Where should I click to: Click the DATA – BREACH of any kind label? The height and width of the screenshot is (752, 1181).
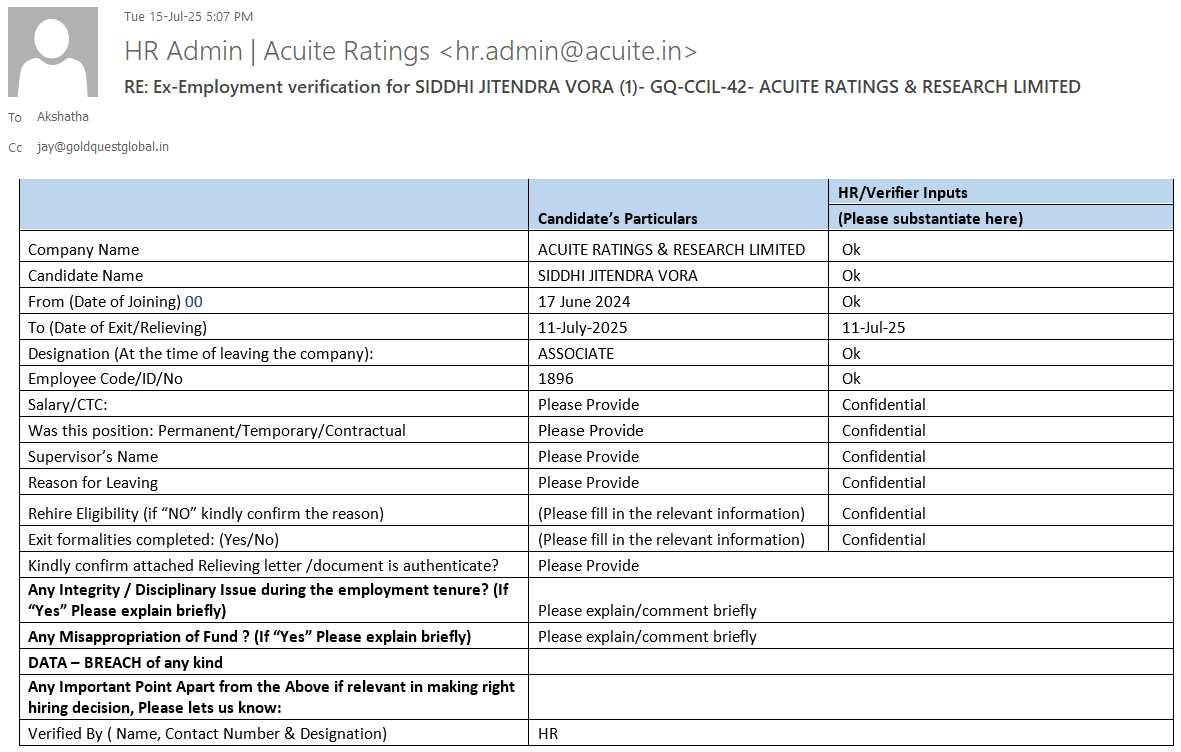click(x=125, y=663)
